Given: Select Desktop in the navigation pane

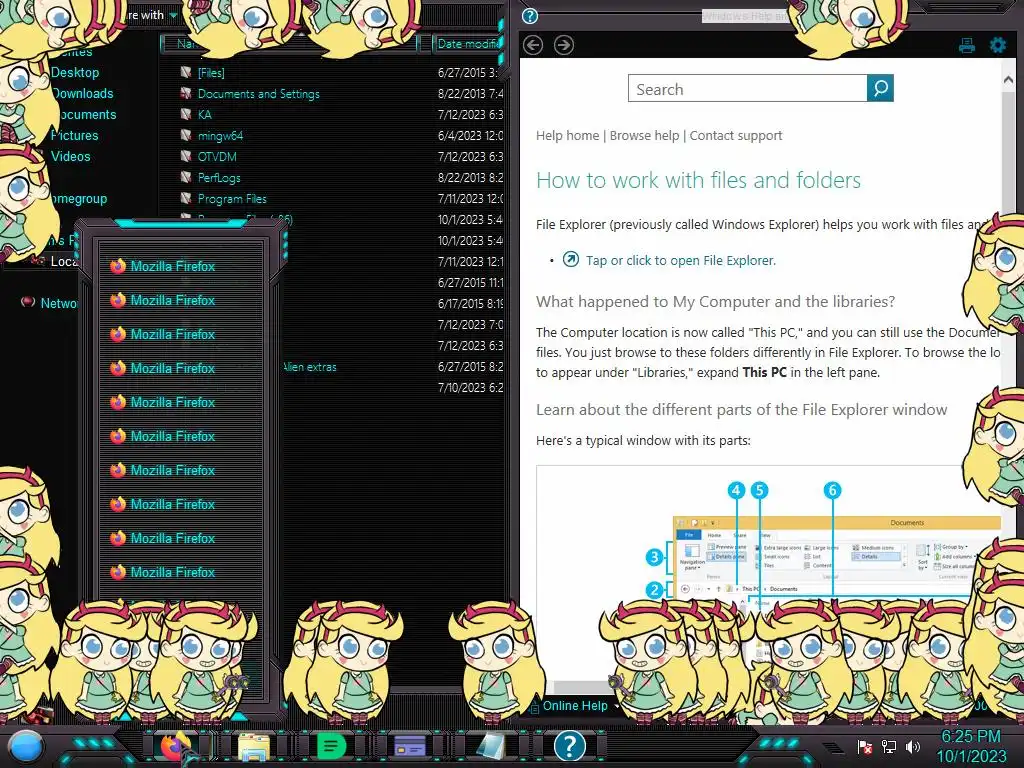Looking at the screenshot, I should click(x=75, y=72).
